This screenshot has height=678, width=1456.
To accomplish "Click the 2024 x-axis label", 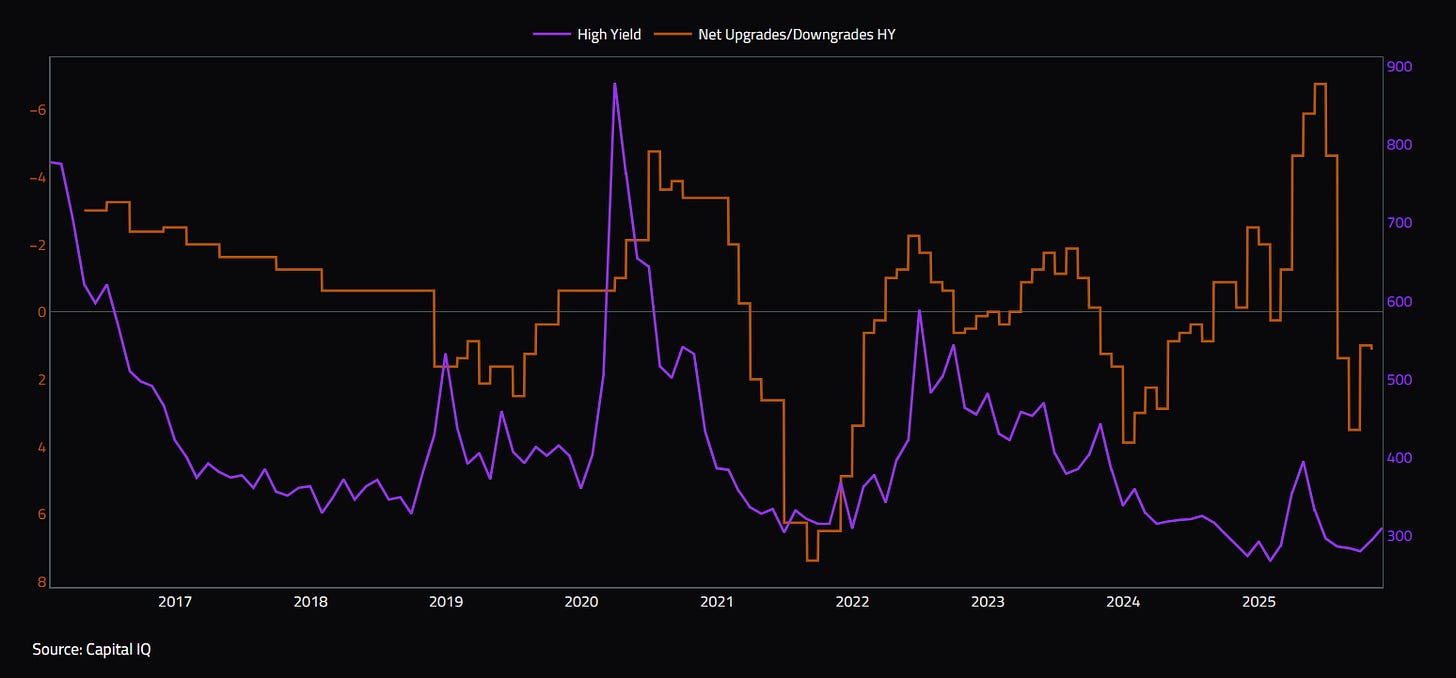I will pos(1123,601).
